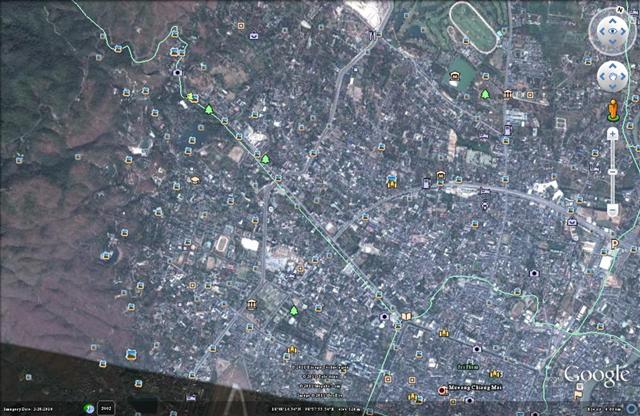Click the streaming indicator ring in bottom corner

(632, 408)
